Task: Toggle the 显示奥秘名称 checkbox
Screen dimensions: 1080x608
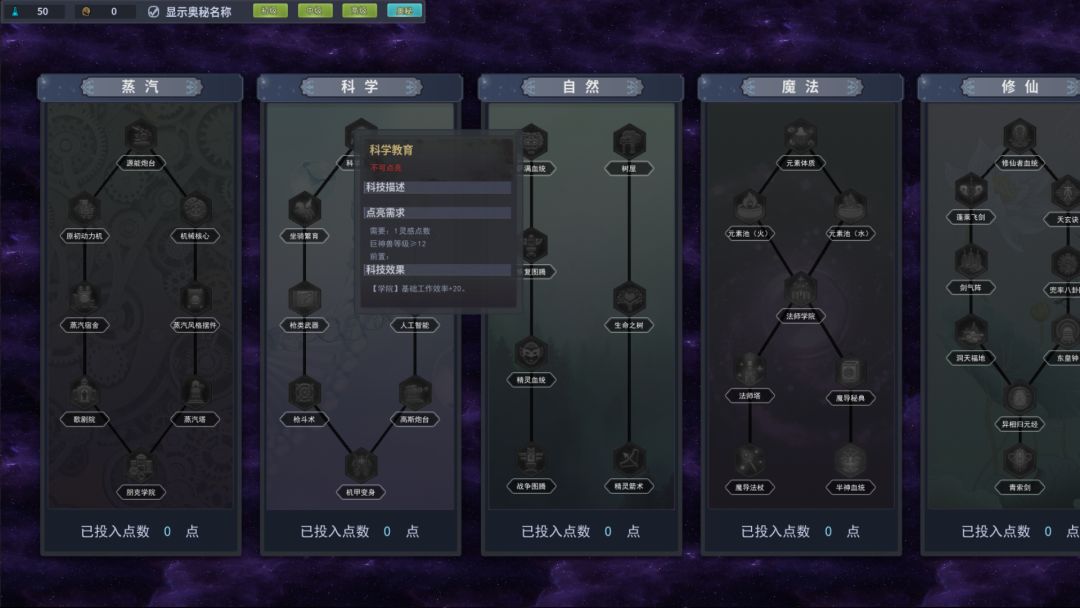Action: 153,12
